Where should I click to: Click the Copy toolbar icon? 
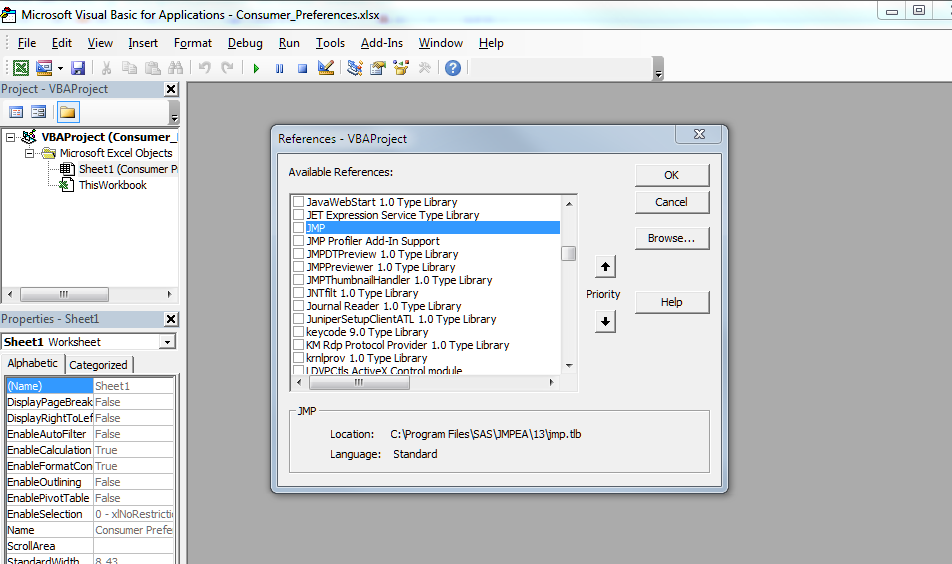[129, 68]
